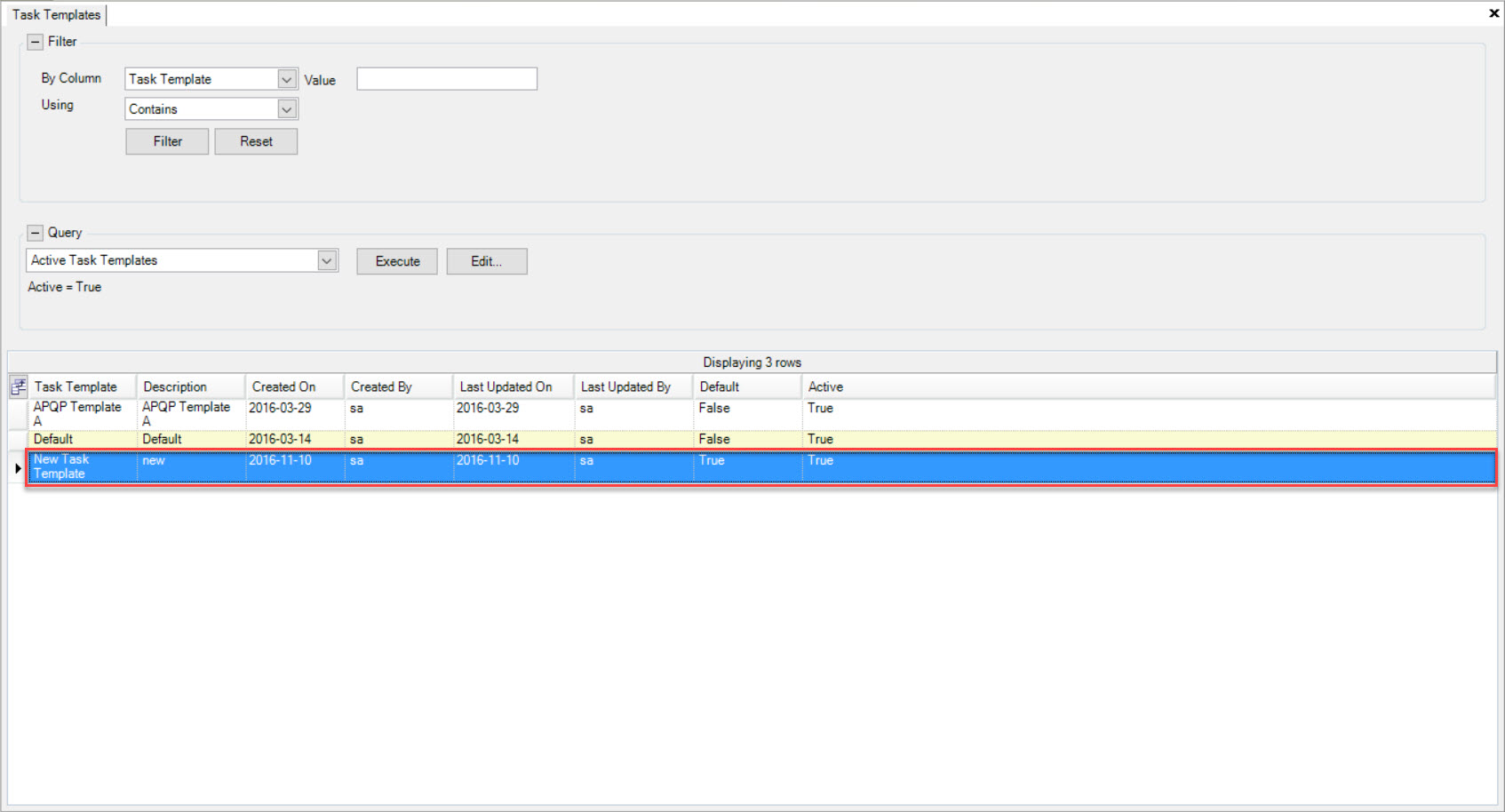Viewport: 1505px width, 812px height.
Task: Select the New Task Template cell
Action: pyautogui.click(x=82, y=466)
